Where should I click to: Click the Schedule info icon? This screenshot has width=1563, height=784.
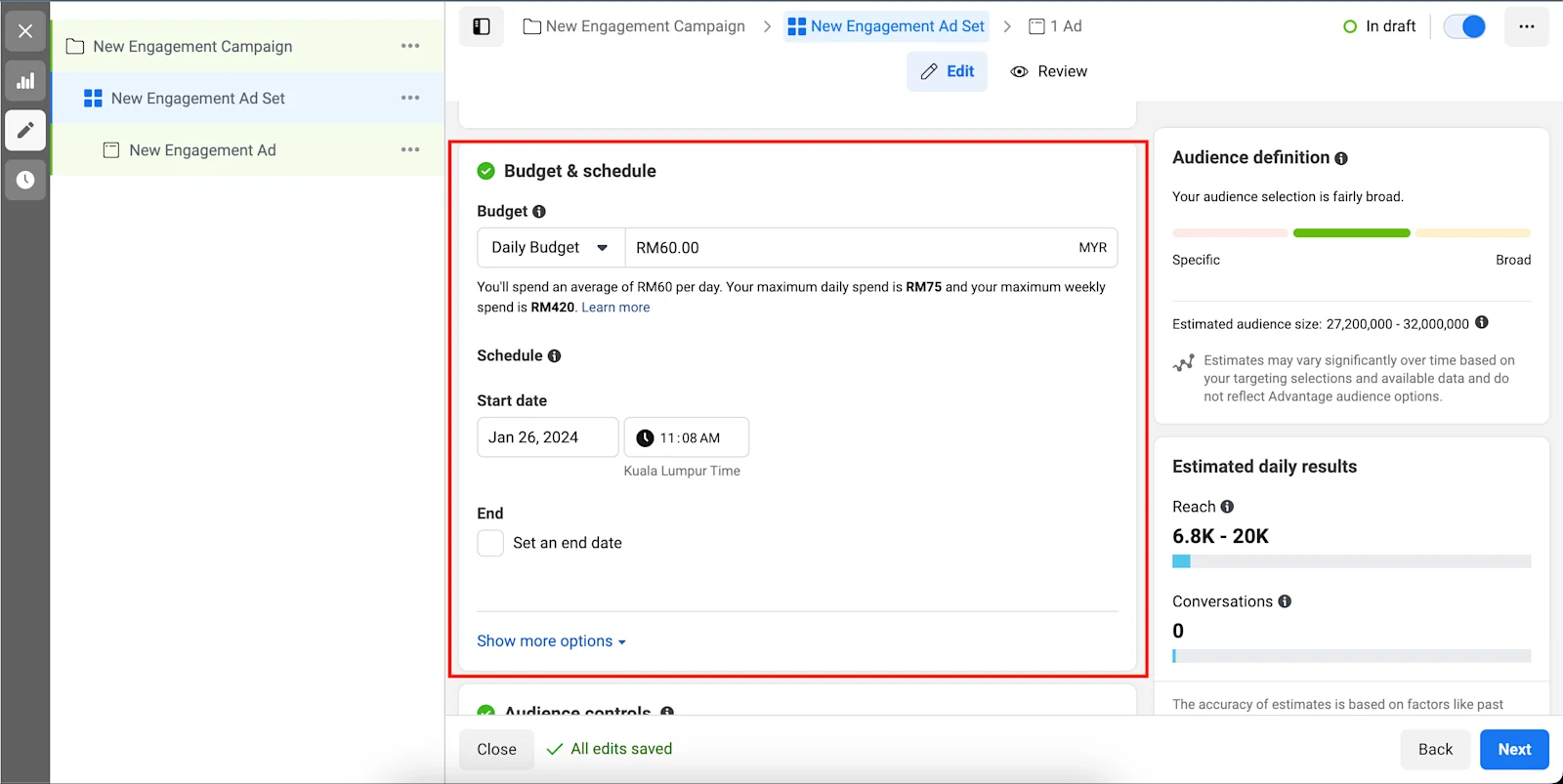554,356
